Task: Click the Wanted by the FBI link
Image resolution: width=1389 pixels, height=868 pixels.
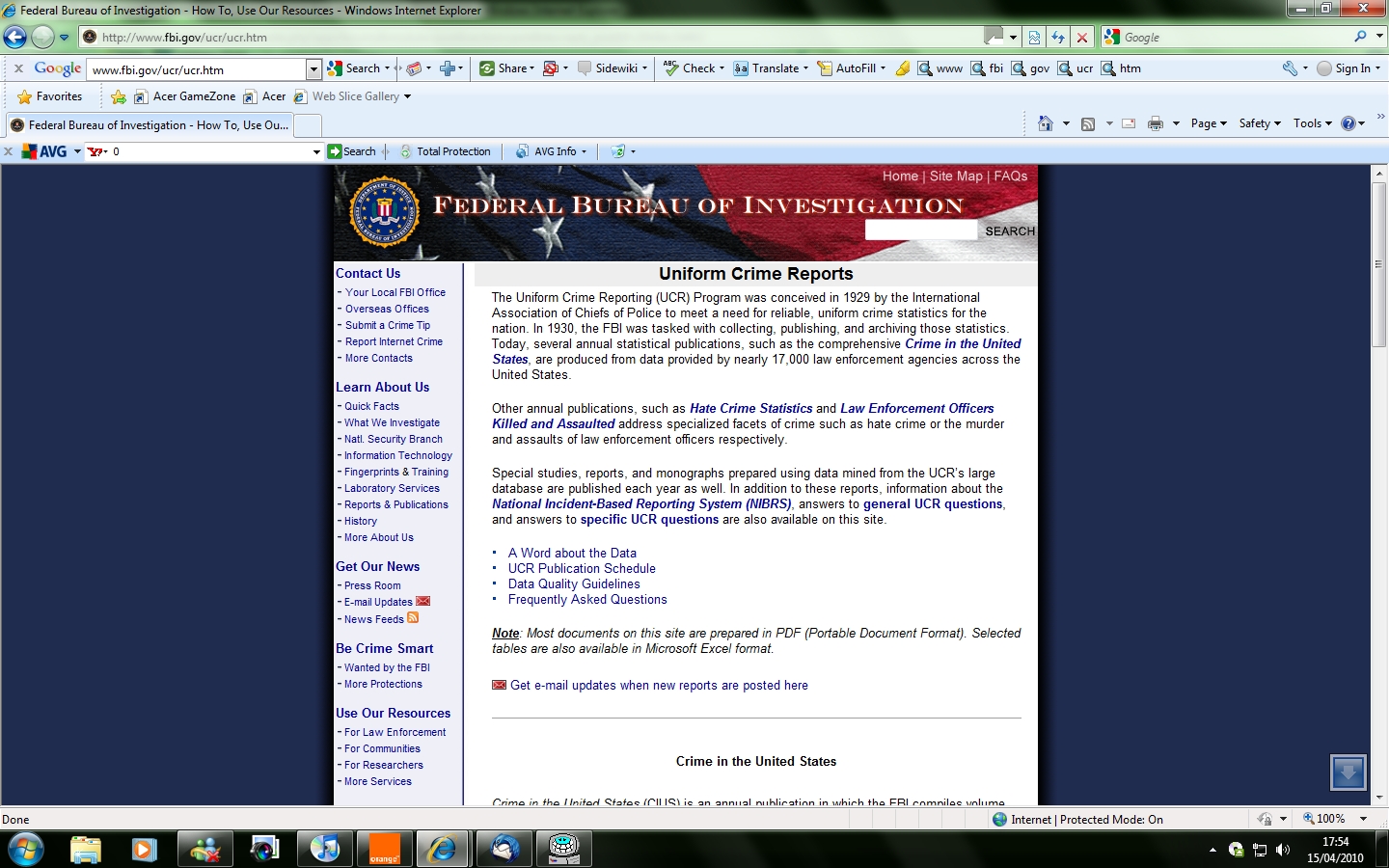Action: (x=387, y=667)
